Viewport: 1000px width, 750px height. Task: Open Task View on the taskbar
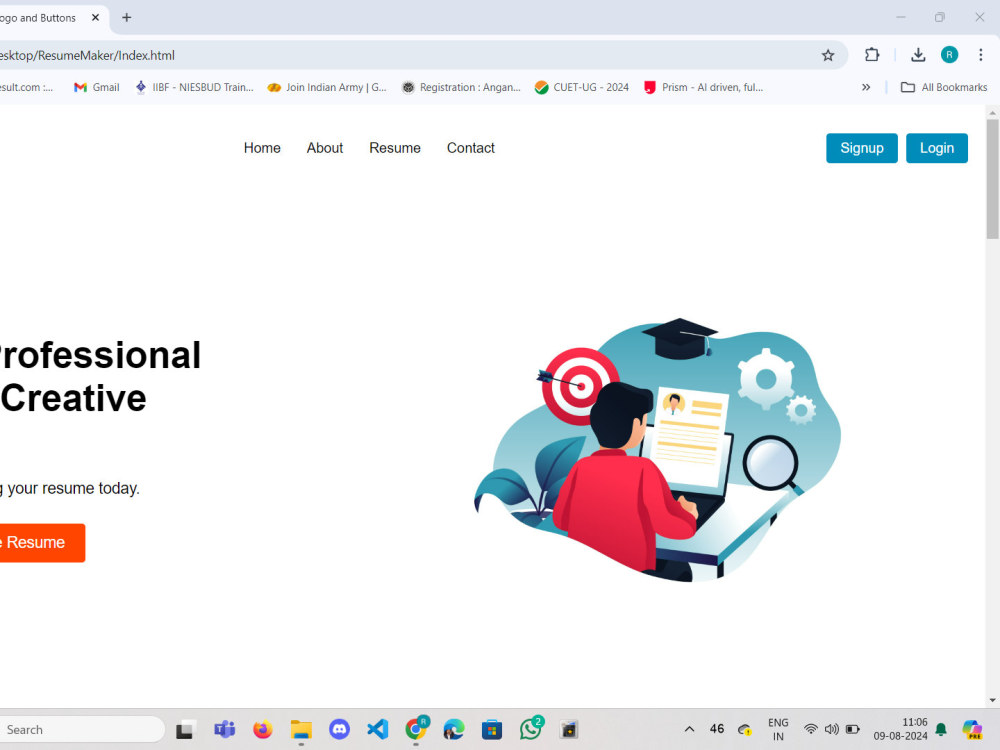click(x=186, y=729)
